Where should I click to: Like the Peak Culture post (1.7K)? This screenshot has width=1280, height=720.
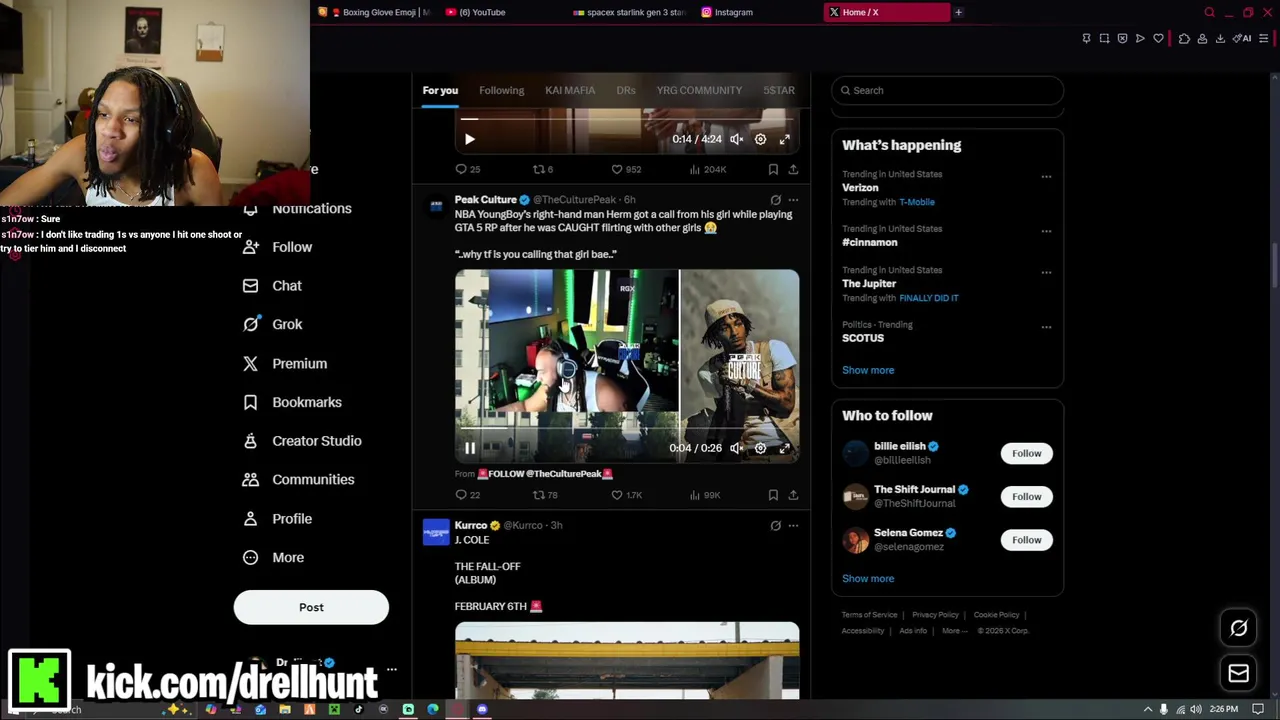click(626, 495)
